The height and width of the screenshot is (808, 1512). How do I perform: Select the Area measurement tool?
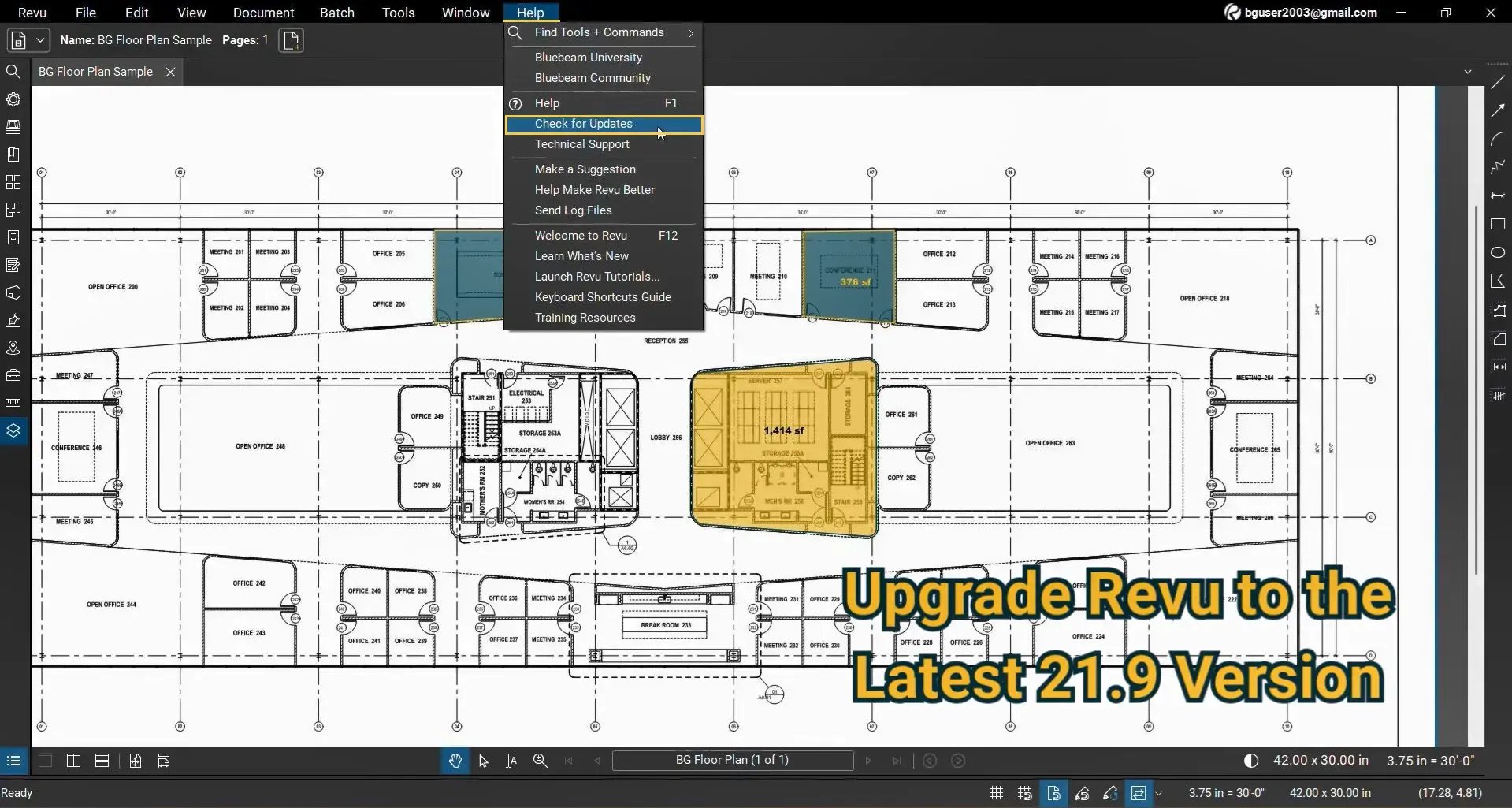pos(1498,339)
